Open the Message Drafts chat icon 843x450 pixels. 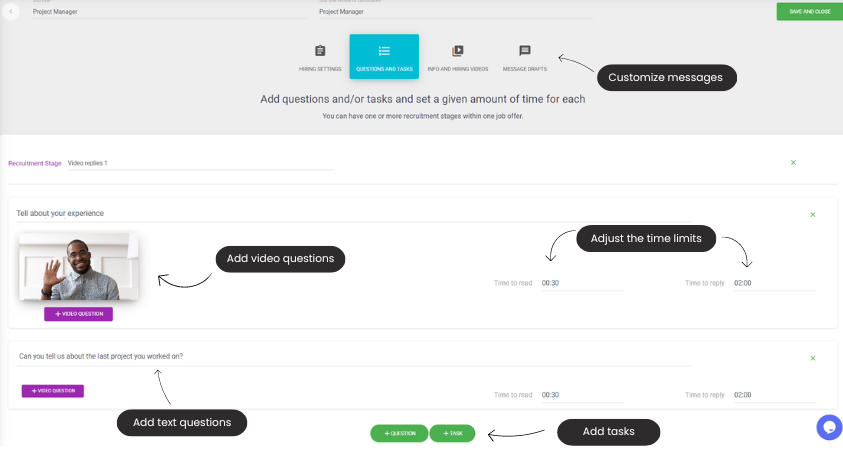coord(525,51)
